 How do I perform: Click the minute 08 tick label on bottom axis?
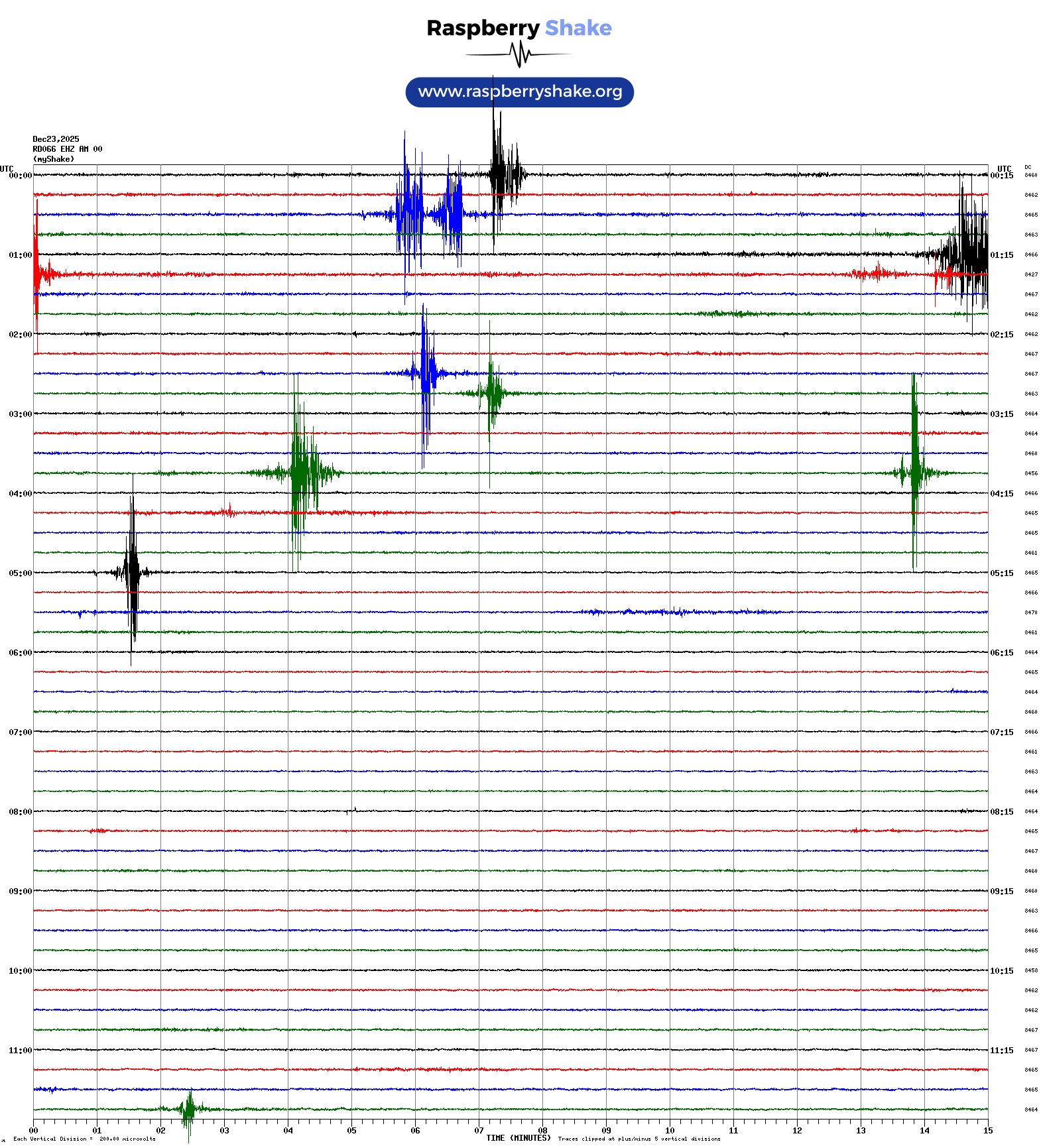point(542,1131)
